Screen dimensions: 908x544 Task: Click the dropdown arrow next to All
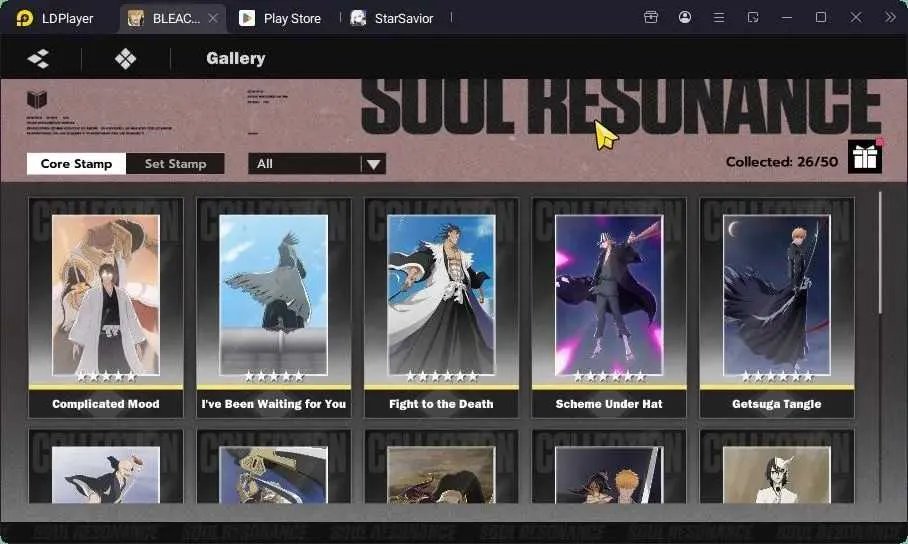[374, 165]
